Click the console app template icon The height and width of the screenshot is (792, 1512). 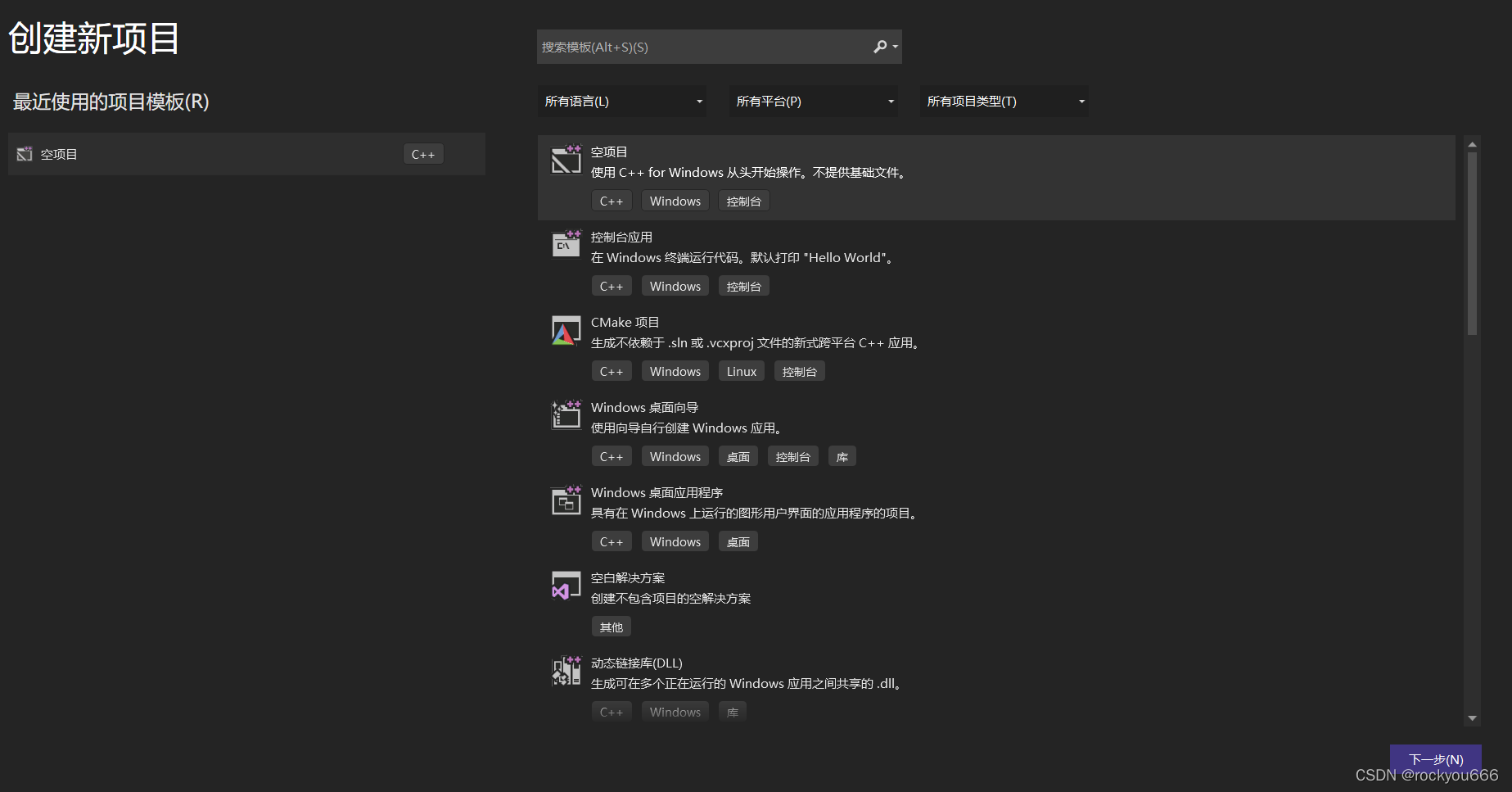(x=566, y=244)
